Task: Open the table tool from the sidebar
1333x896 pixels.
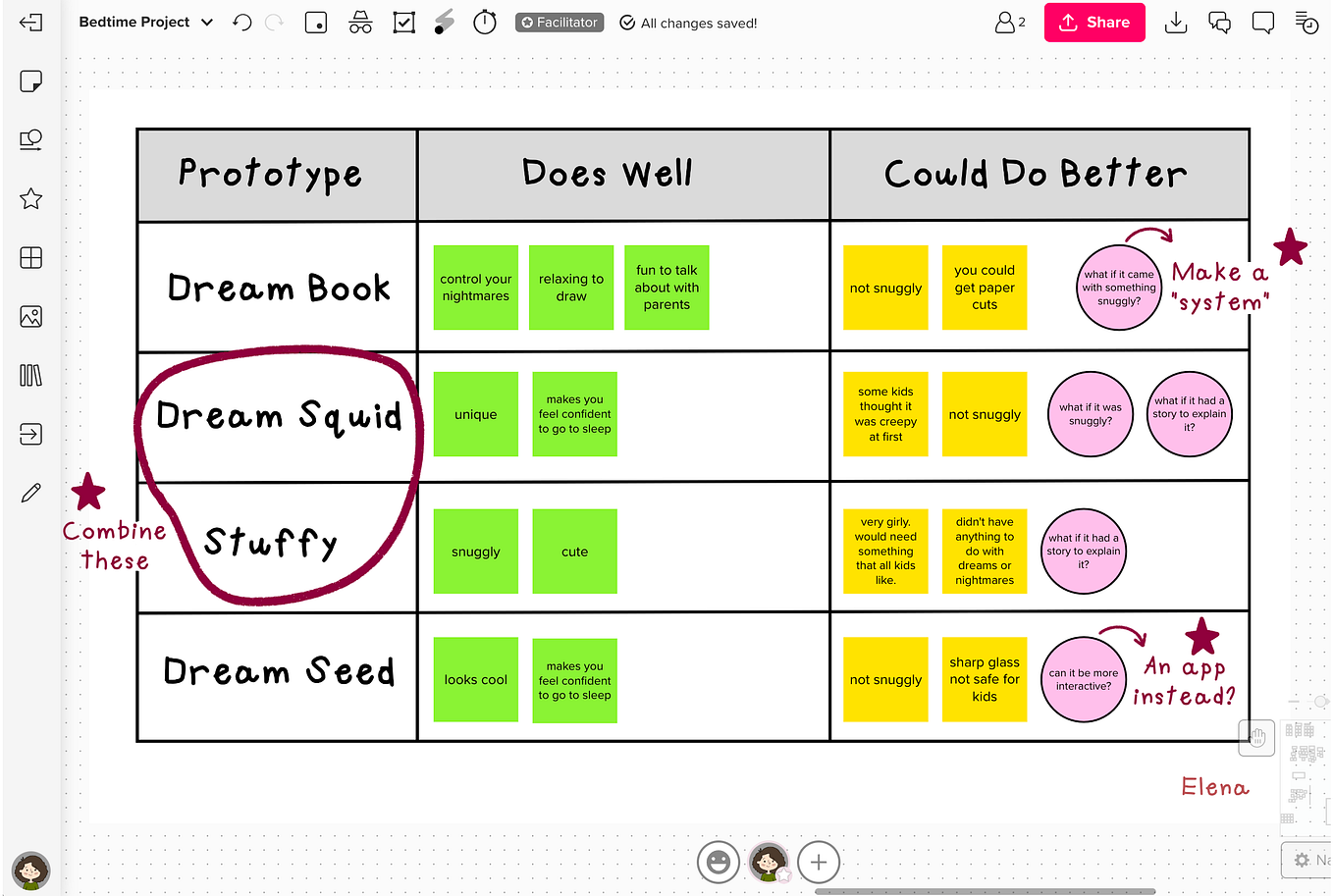Action: pos(30,257)
